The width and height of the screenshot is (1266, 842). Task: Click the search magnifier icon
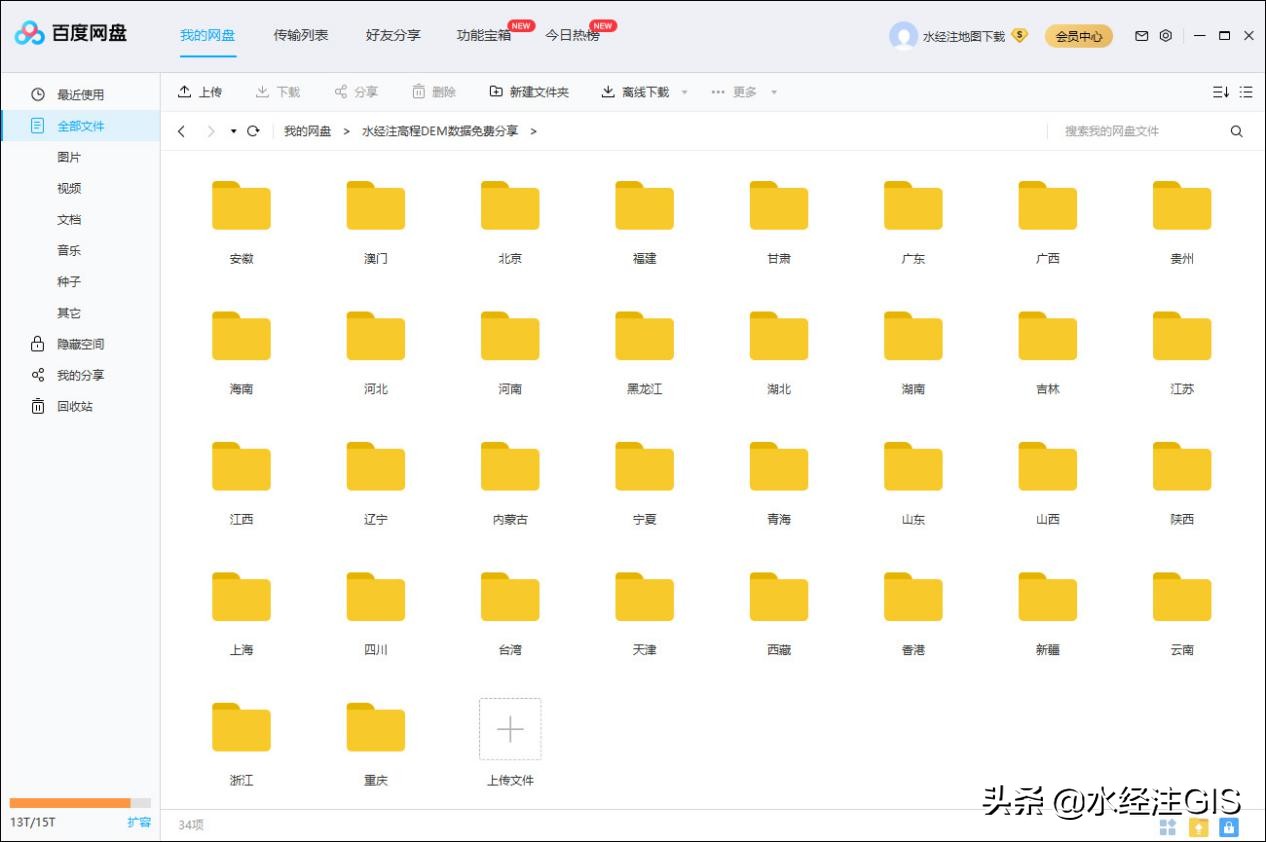(x=1237, y=131)
